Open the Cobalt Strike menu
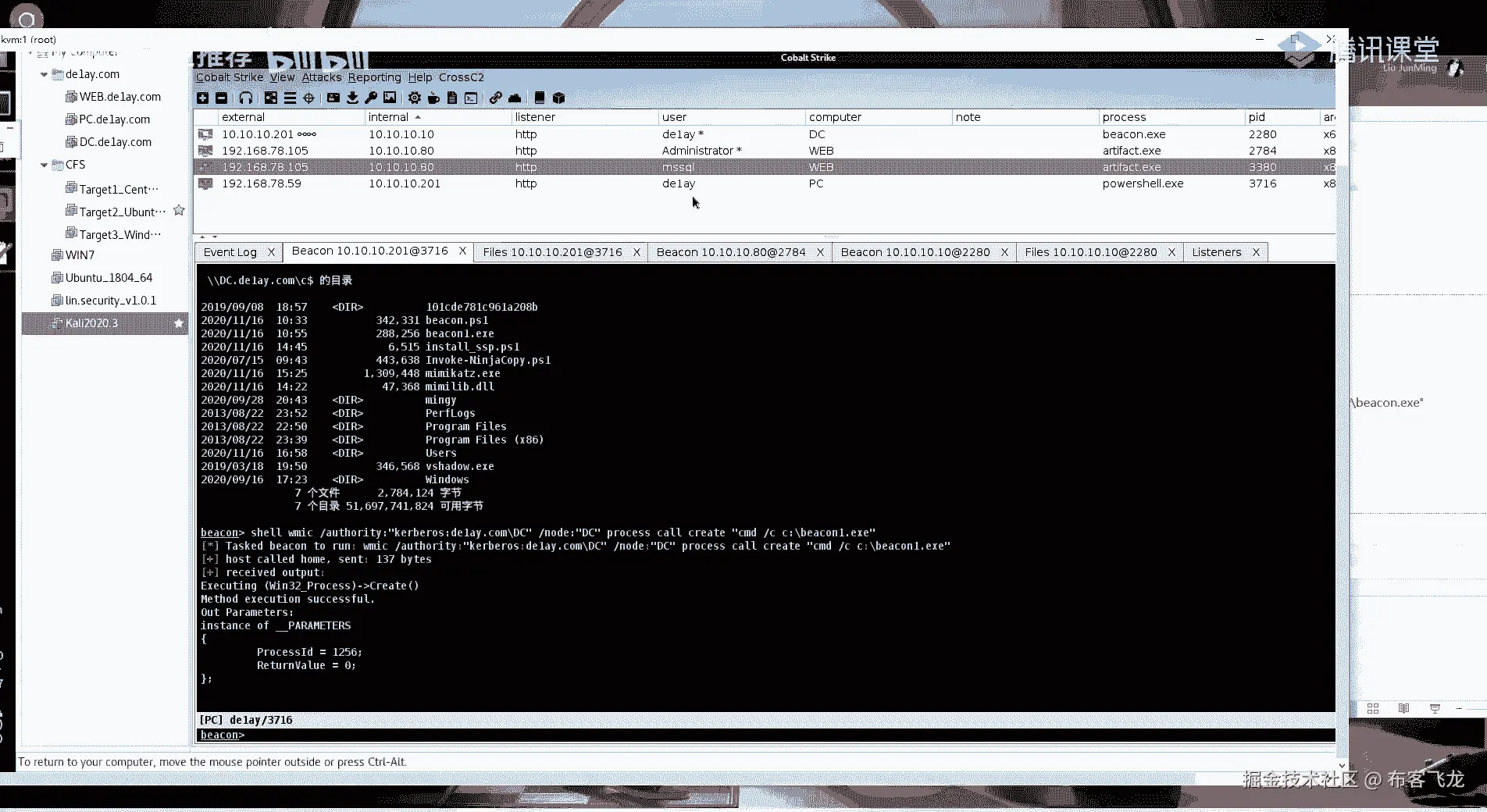 click(230, 77)
